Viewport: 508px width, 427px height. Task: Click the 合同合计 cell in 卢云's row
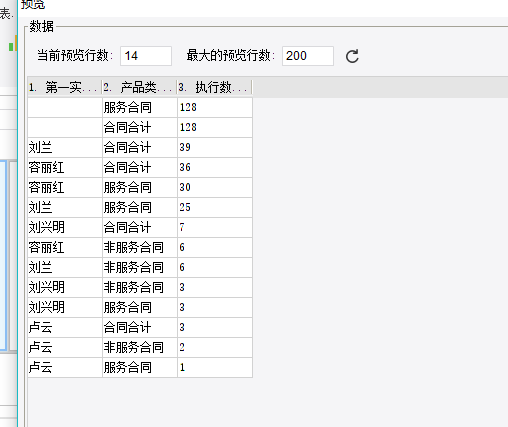pyautogui.click(x=140, y=327)
